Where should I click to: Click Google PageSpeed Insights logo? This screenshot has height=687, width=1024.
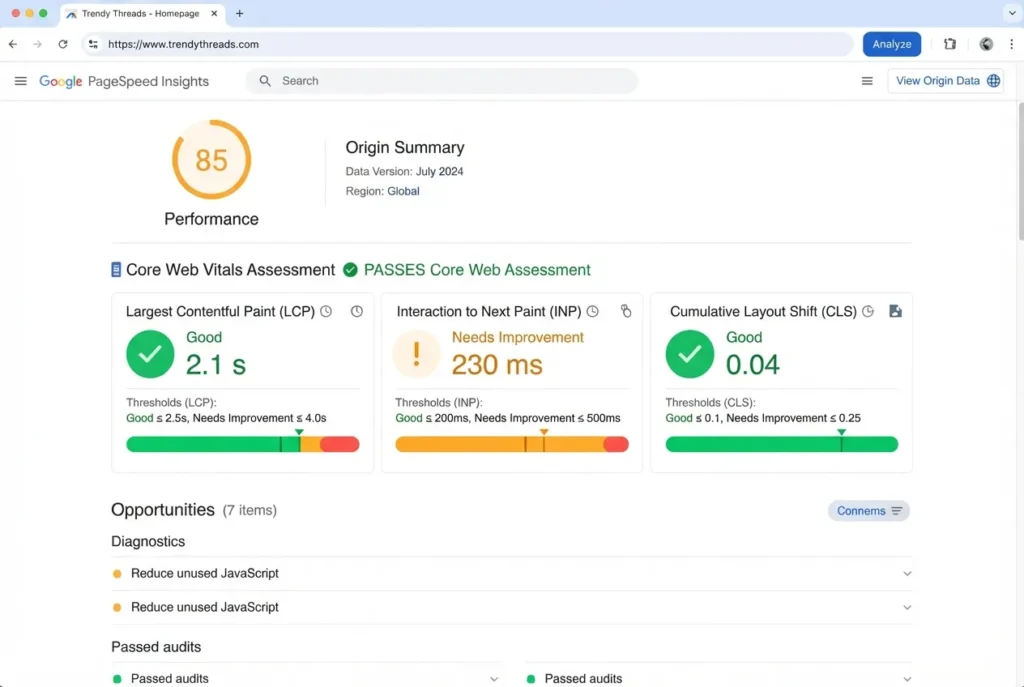(x=124, y=81)
